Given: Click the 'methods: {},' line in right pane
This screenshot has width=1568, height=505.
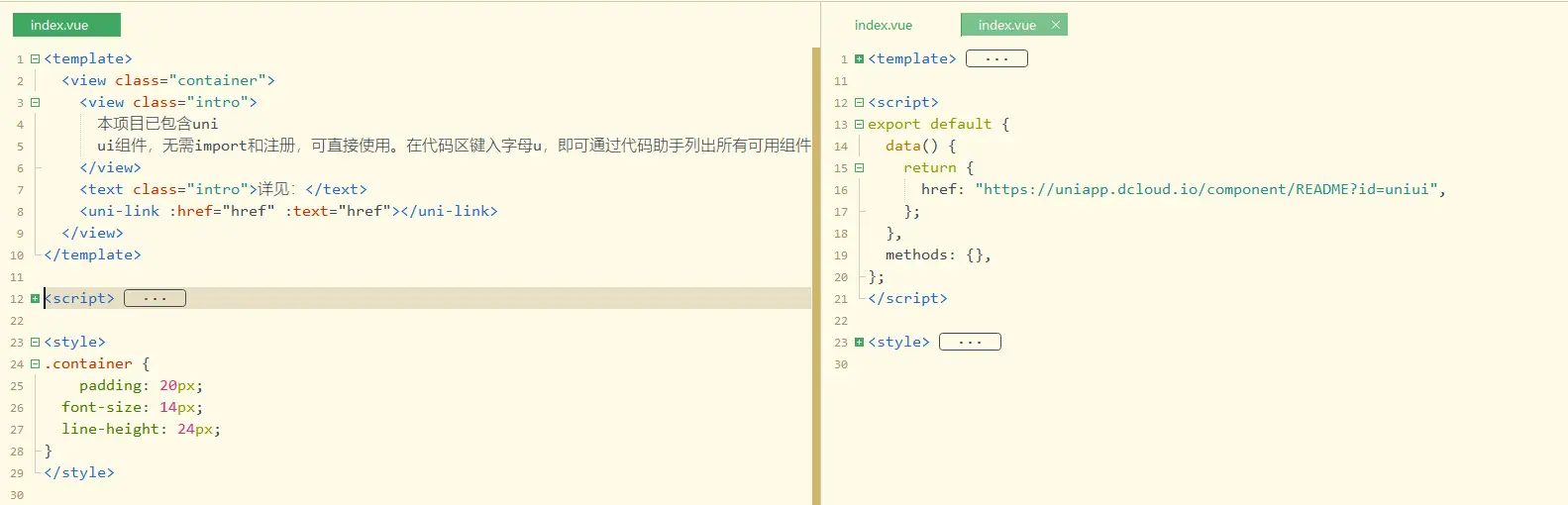Looking at the screenshot, I should pyautogui.click(x=938, y=254).
